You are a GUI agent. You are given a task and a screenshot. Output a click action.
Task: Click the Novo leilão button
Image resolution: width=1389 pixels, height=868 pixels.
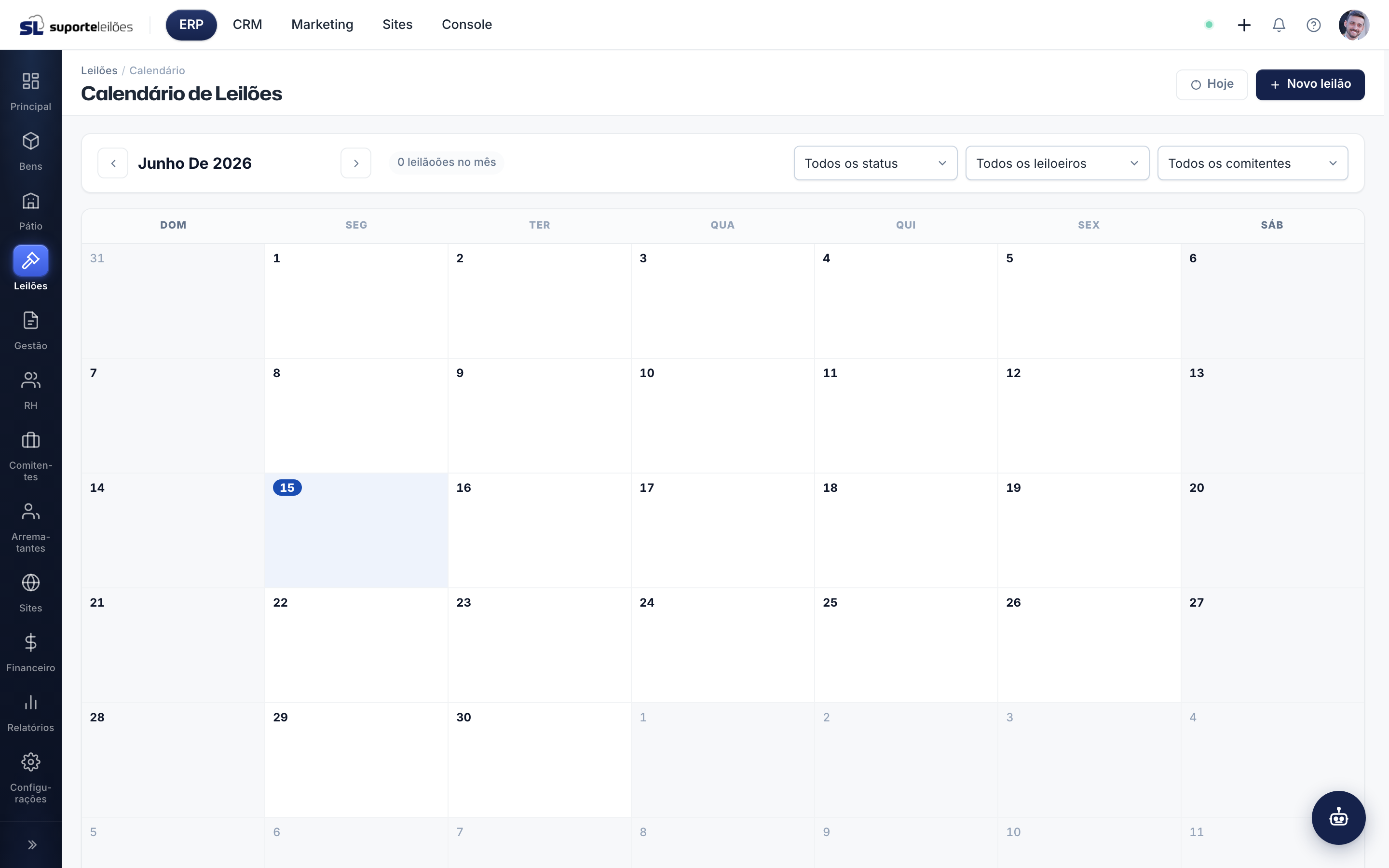coord(1310,84)
